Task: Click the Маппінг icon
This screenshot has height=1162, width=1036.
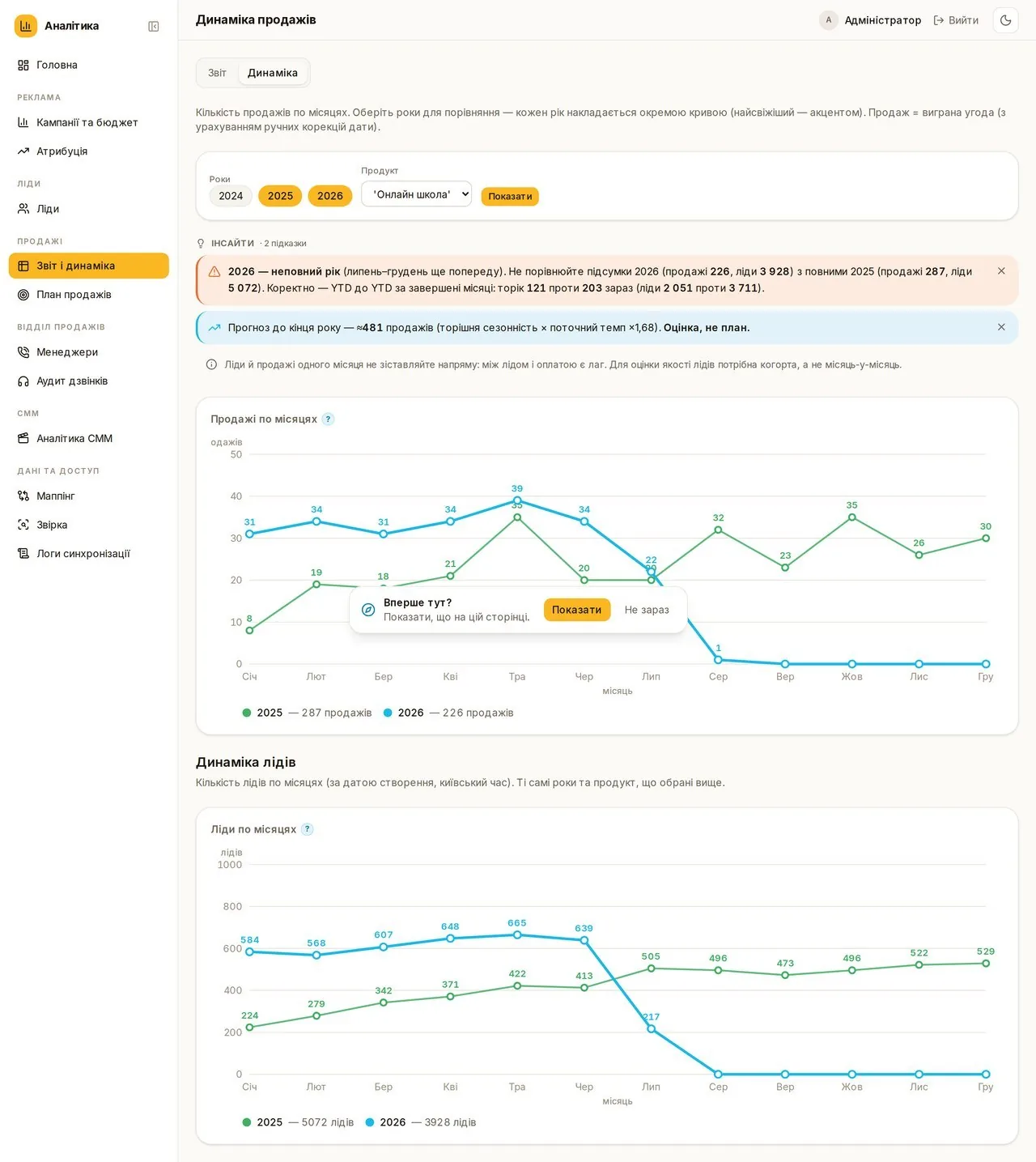Action: tap(23, 496)
